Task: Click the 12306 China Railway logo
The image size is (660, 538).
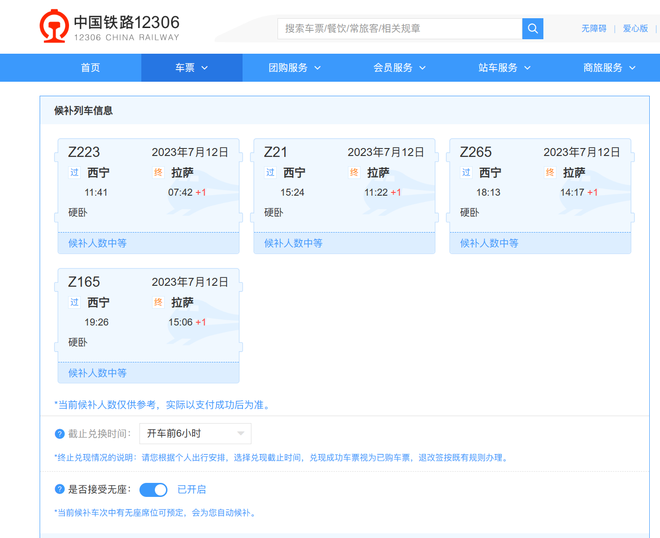Action: (x=110, y=28)
